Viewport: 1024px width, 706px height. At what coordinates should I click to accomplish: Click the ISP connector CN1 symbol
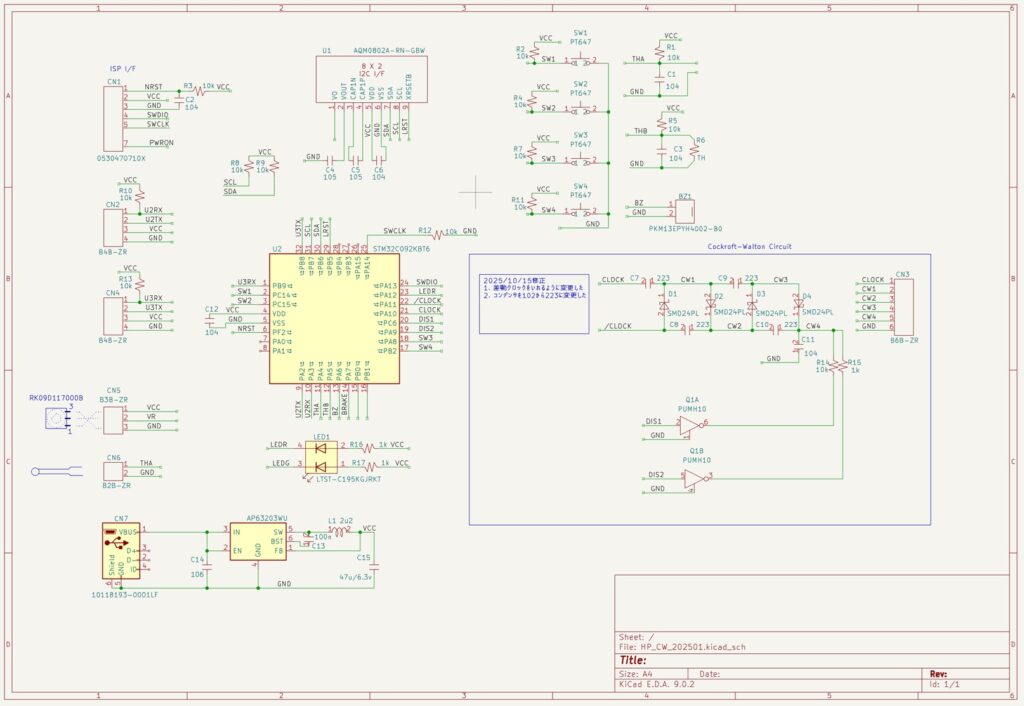(113, 116)
